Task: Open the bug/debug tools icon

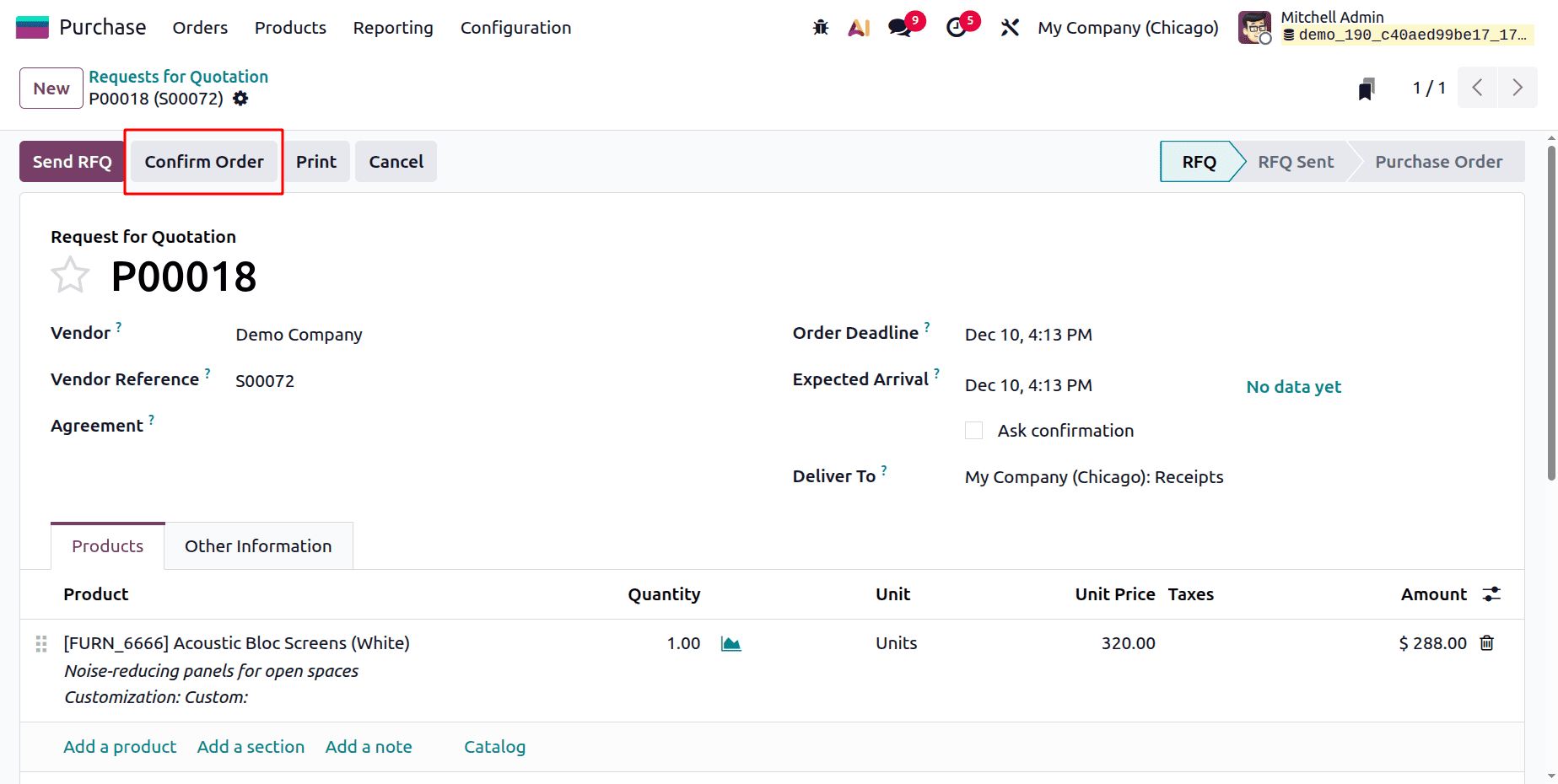Action: [x=819, y=27]
